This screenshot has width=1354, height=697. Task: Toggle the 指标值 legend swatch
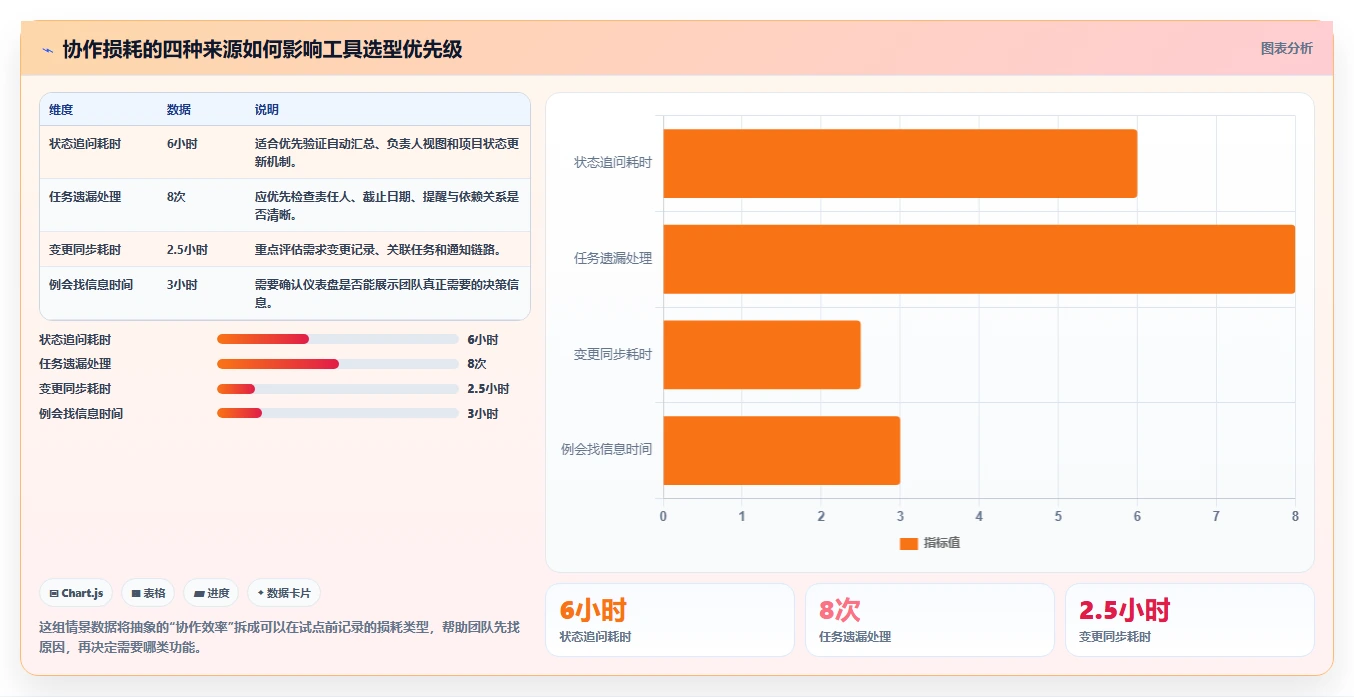click(x=908, y=543)
